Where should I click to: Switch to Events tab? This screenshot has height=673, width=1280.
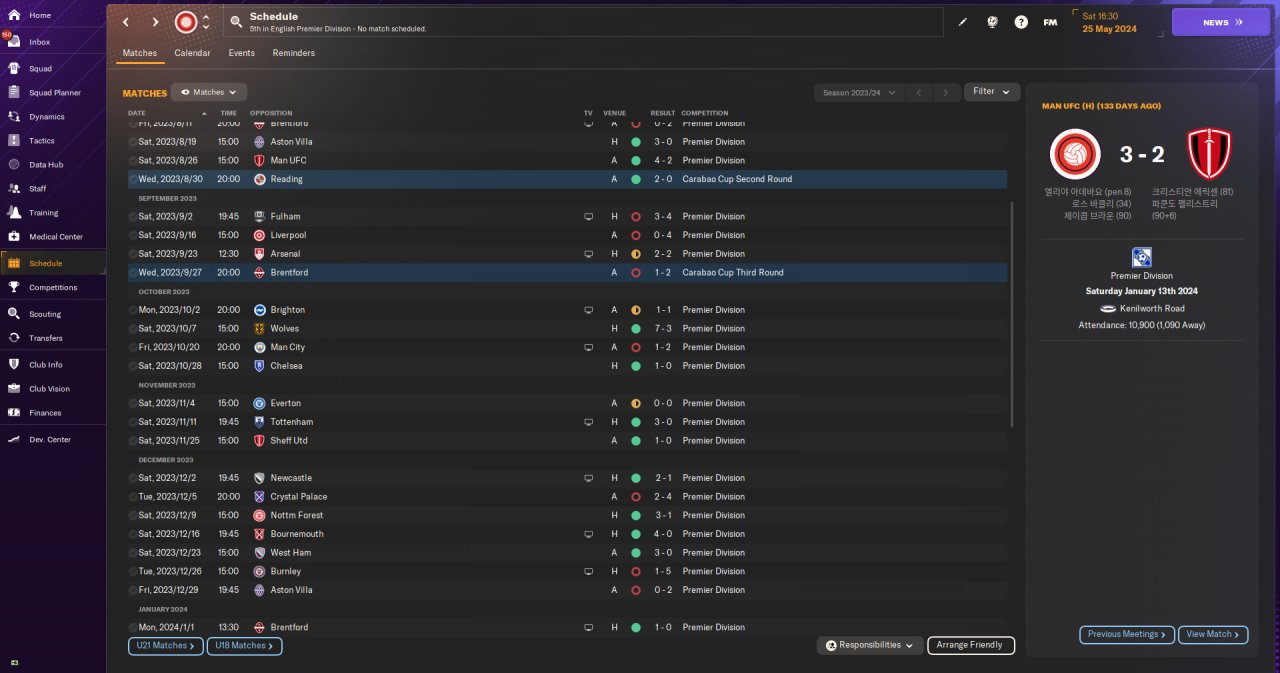(241, 53)
